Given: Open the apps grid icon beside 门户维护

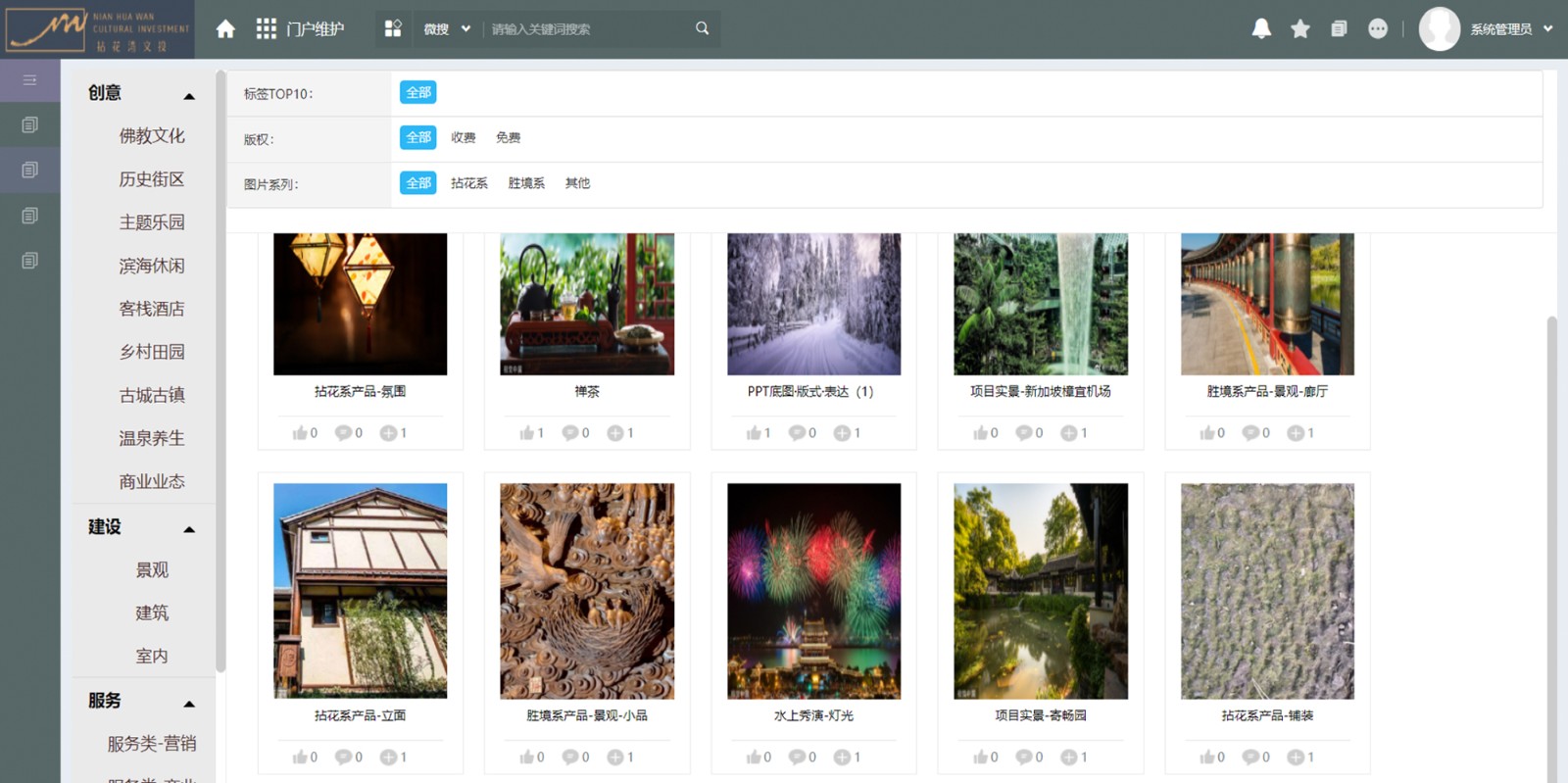Looking at the screenshot, I should click(x=266, y=29).
